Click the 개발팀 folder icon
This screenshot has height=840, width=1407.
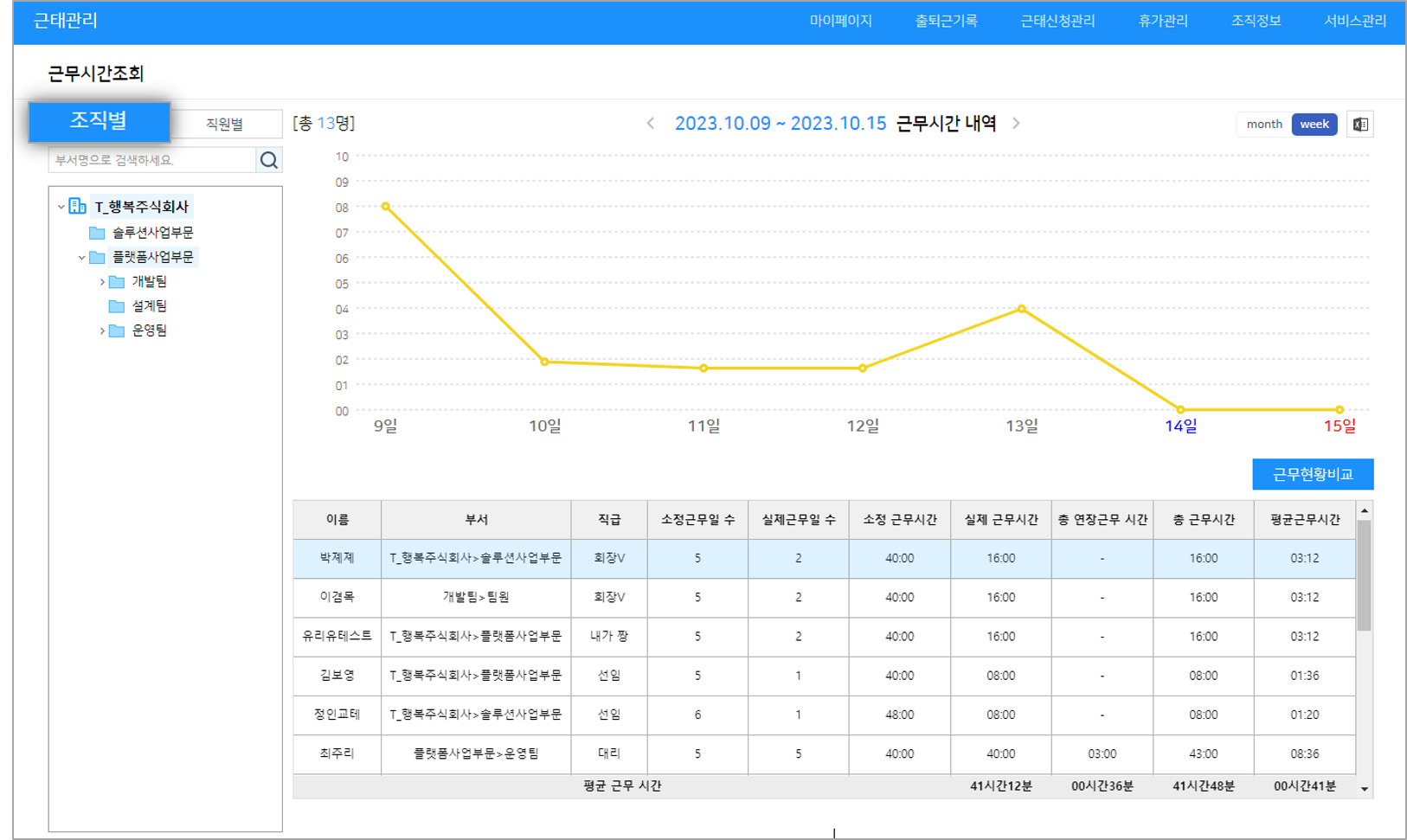point(117,282)
